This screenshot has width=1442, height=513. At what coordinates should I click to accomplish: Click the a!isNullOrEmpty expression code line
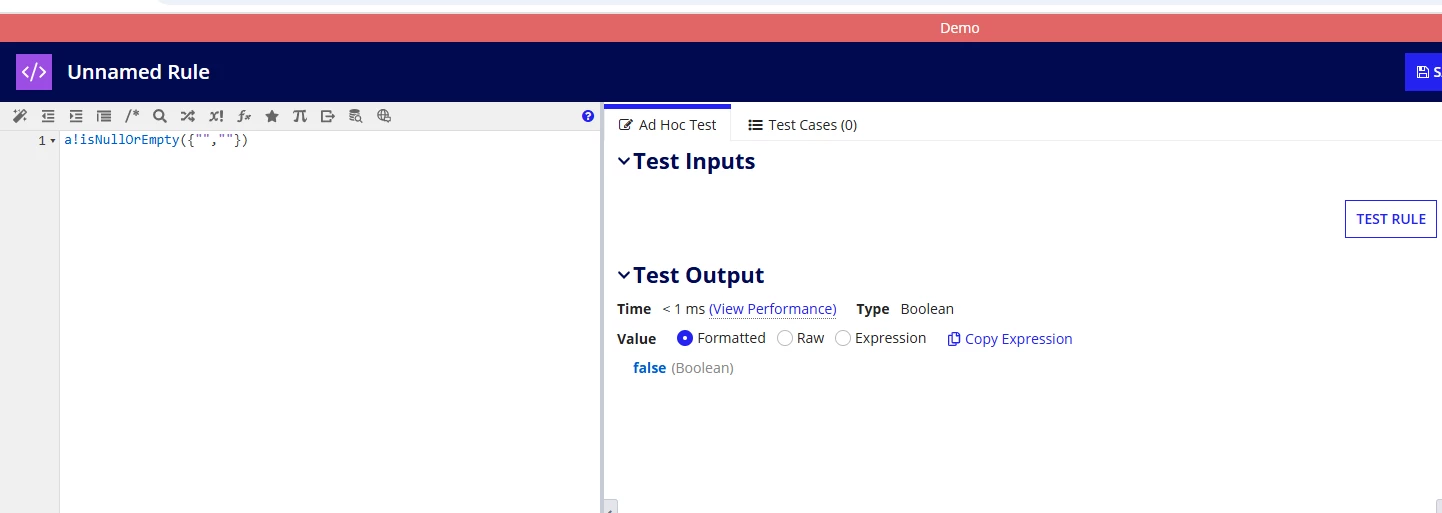tap(156, 140)
